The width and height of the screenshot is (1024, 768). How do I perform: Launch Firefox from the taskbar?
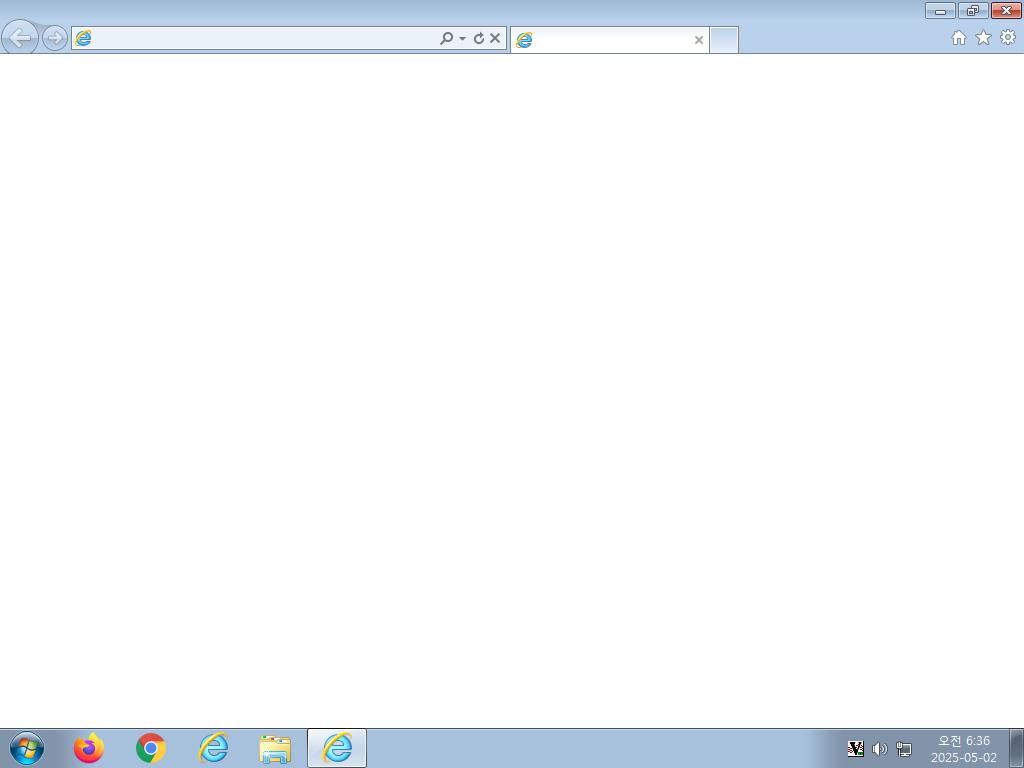tap(89, 748)
